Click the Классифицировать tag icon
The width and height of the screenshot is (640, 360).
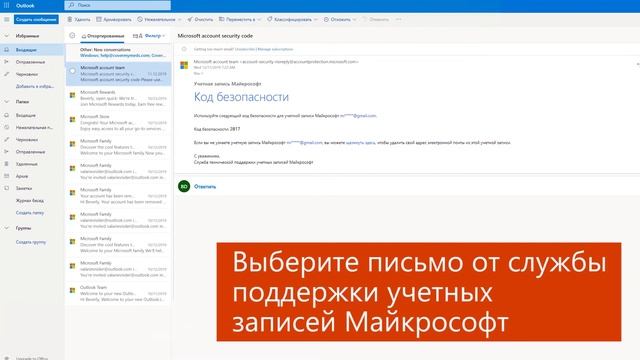click(270, 19)
